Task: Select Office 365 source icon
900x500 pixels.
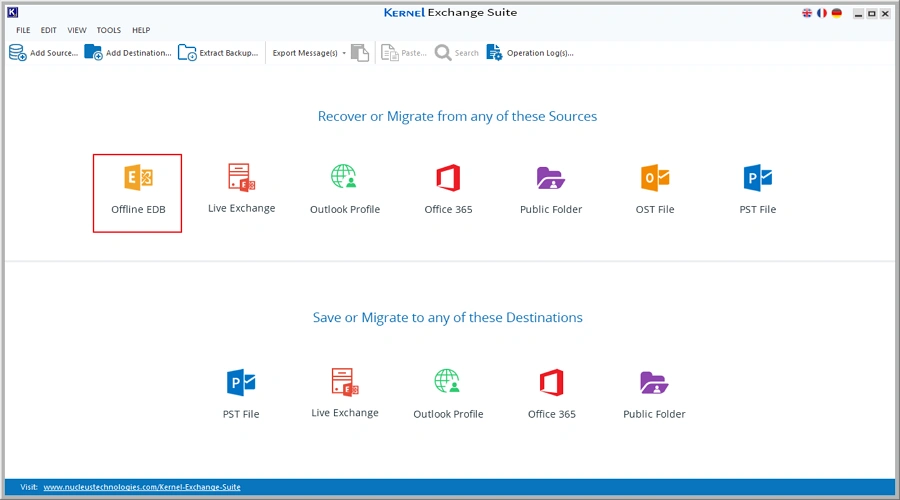Action: click(448, 178)
